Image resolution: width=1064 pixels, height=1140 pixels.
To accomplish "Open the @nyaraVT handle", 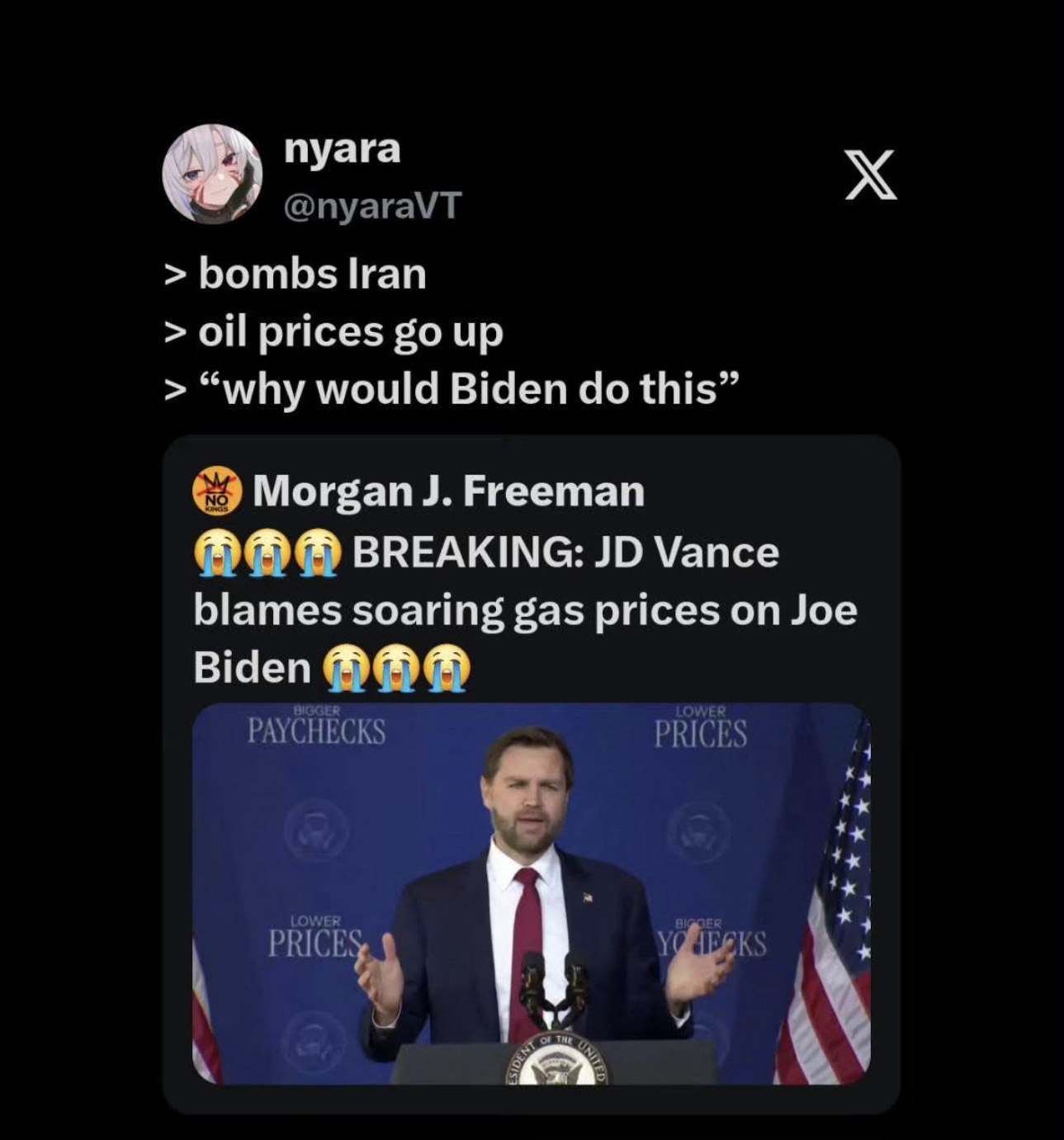I will pyautogui.click(x=372, y=206).
